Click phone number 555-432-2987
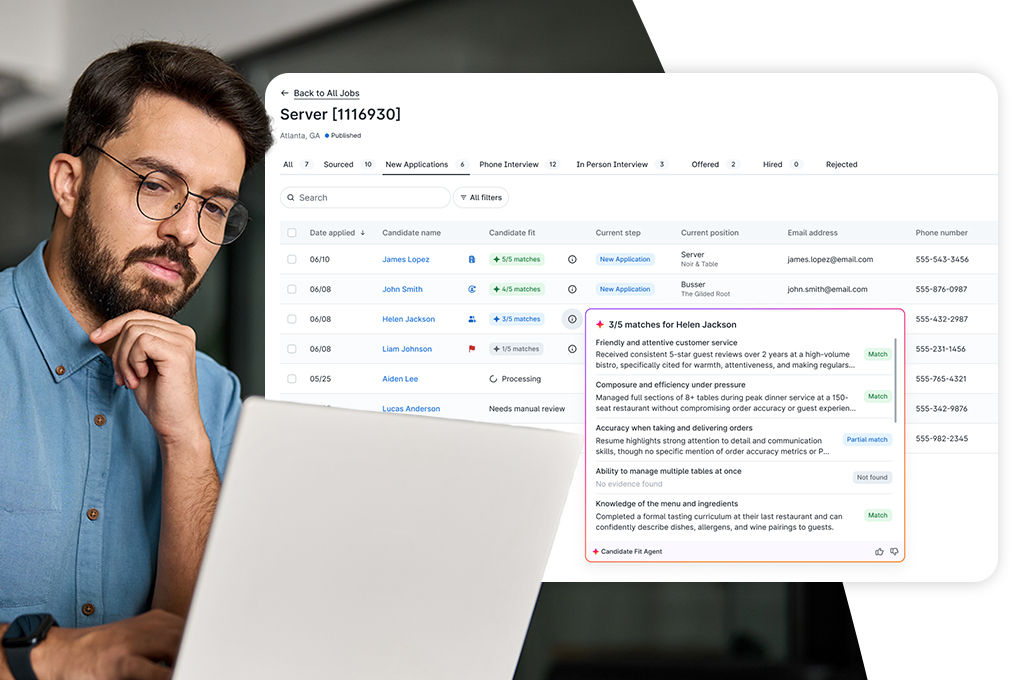Viewport: 1020px width, 680px height. point(941,320)
